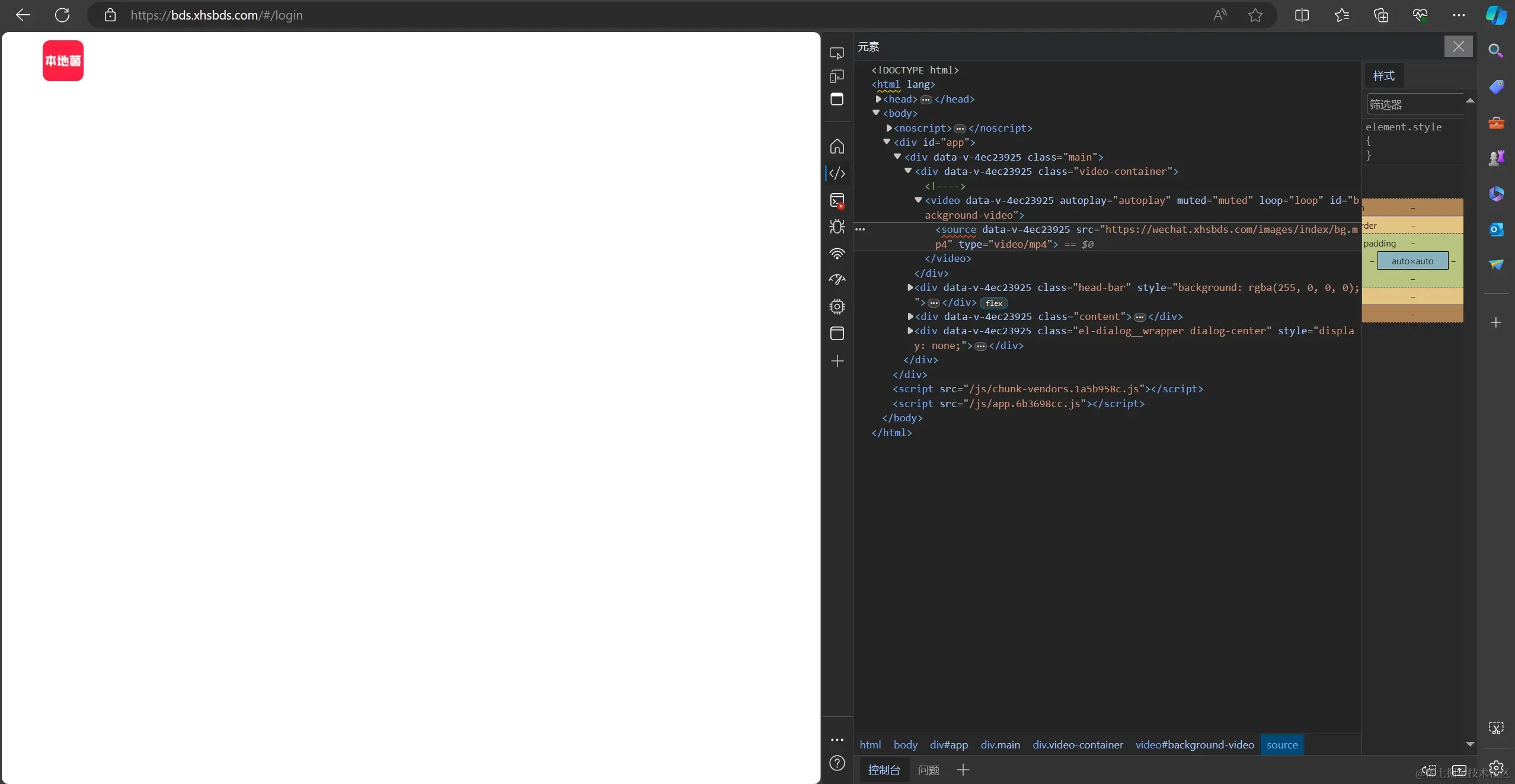
Task: Select video#background-video breadcrumb item
Action: 1194,745
